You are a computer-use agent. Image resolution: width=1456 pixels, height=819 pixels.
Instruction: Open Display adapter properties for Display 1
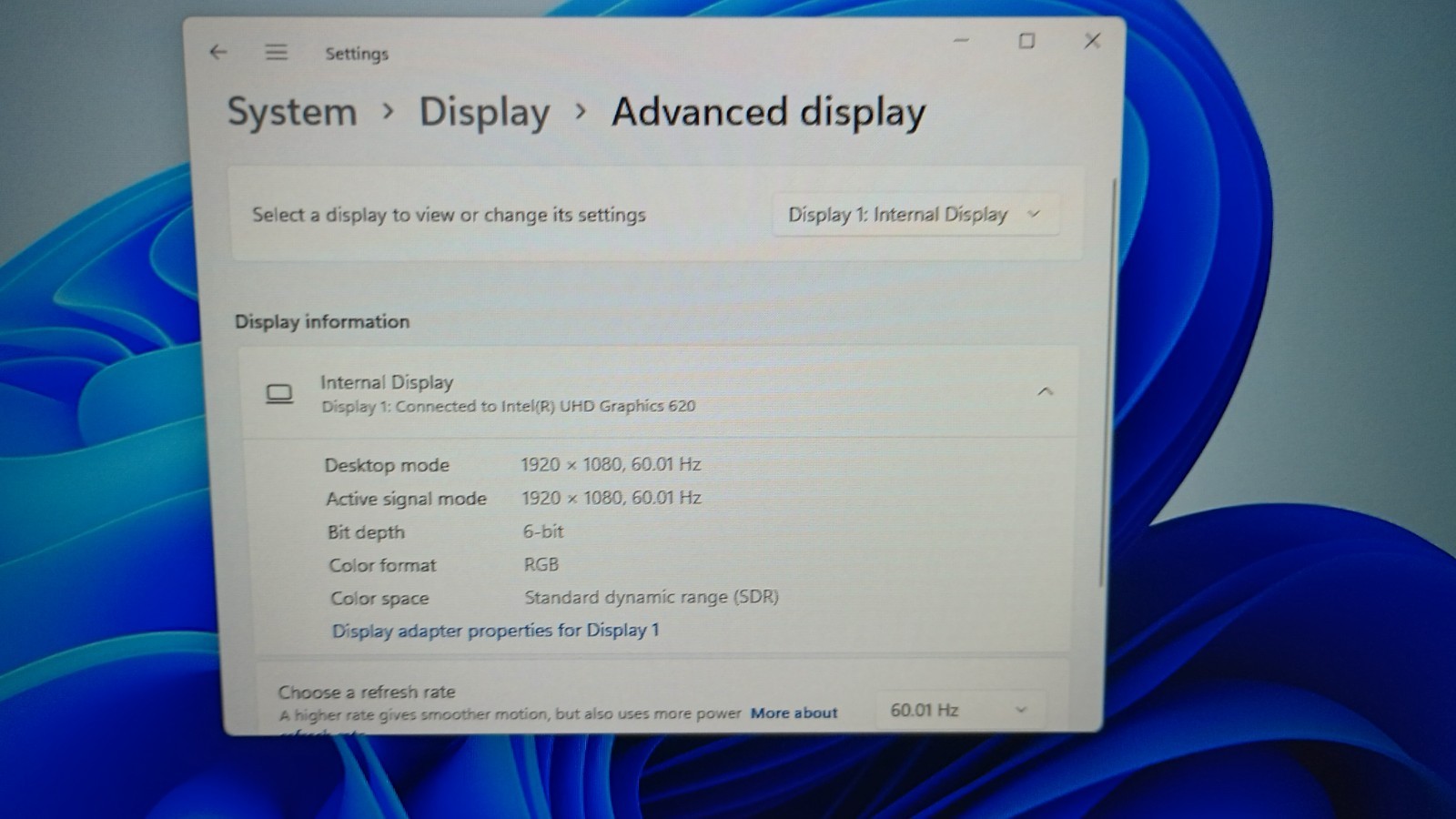click(495, 631)
